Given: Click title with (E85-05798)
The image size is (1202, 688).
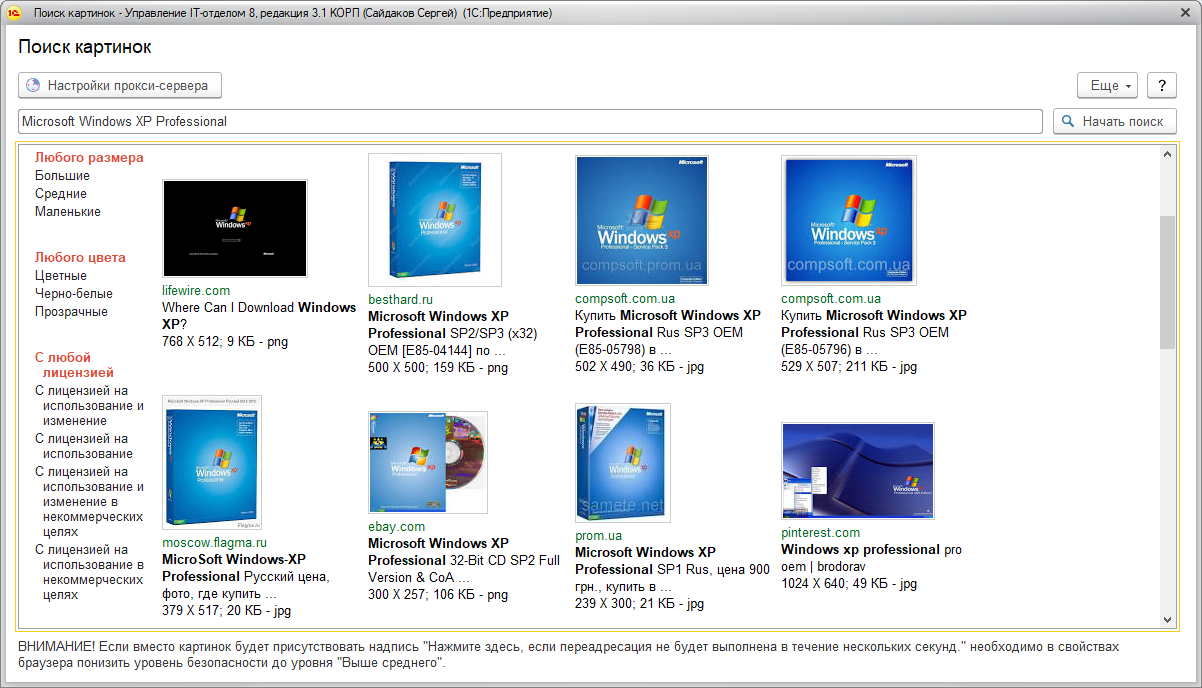Looking at the screenshot, I should point(668,332).
